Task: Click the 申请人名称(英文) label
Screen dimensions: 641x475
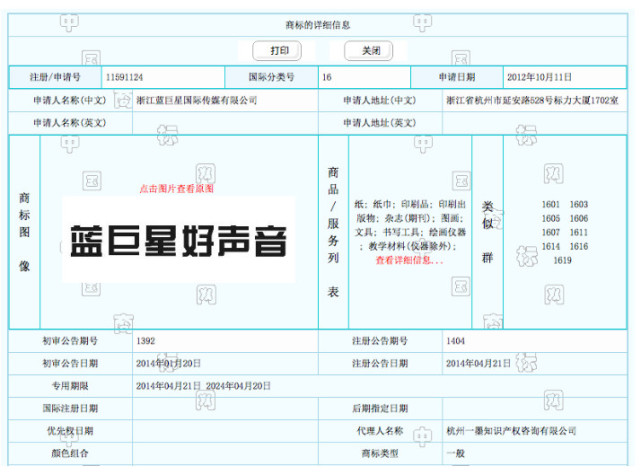Action: (70, 123)
